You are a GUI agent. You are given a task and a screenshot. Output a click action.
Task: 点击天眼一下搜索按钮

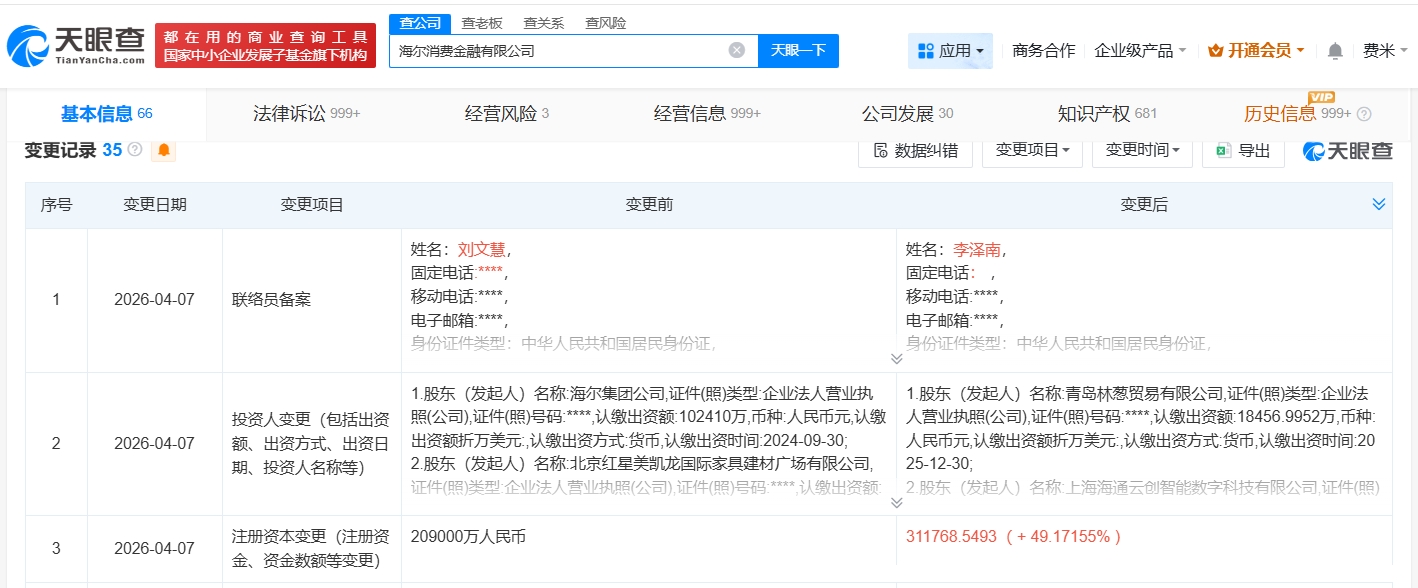point(799,49)
